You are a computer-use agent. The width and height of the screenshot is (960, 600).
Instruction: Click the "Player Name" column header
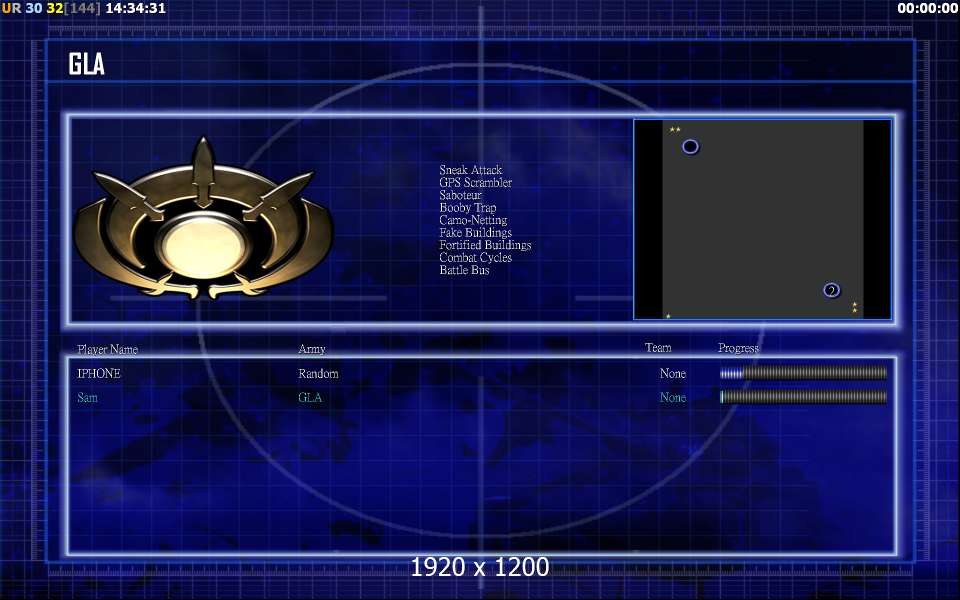(x=107, y=349)
